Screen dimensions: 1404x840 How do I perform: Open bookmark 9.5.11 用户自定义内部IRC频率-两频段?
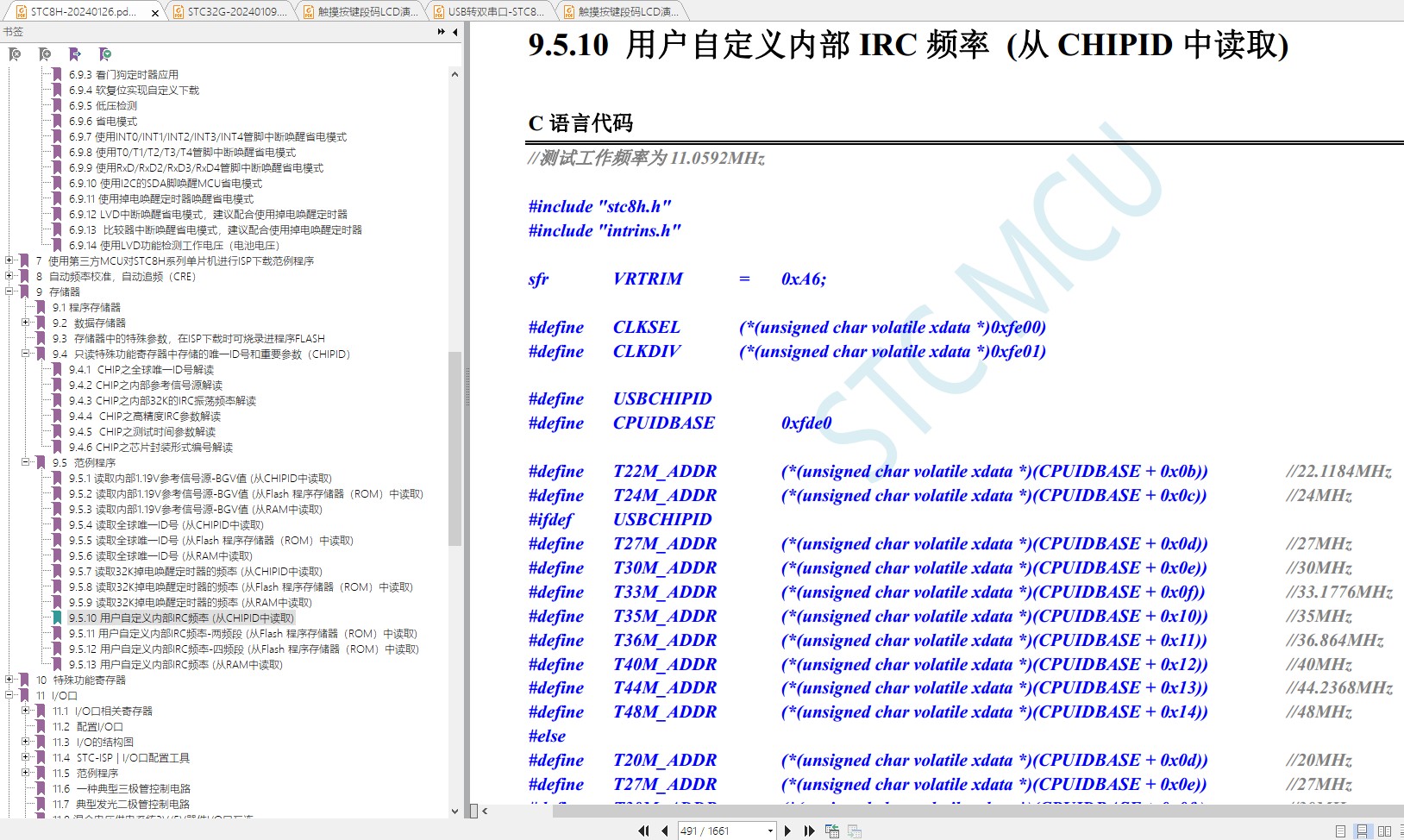pyautogui.click(x=243, y=633)
